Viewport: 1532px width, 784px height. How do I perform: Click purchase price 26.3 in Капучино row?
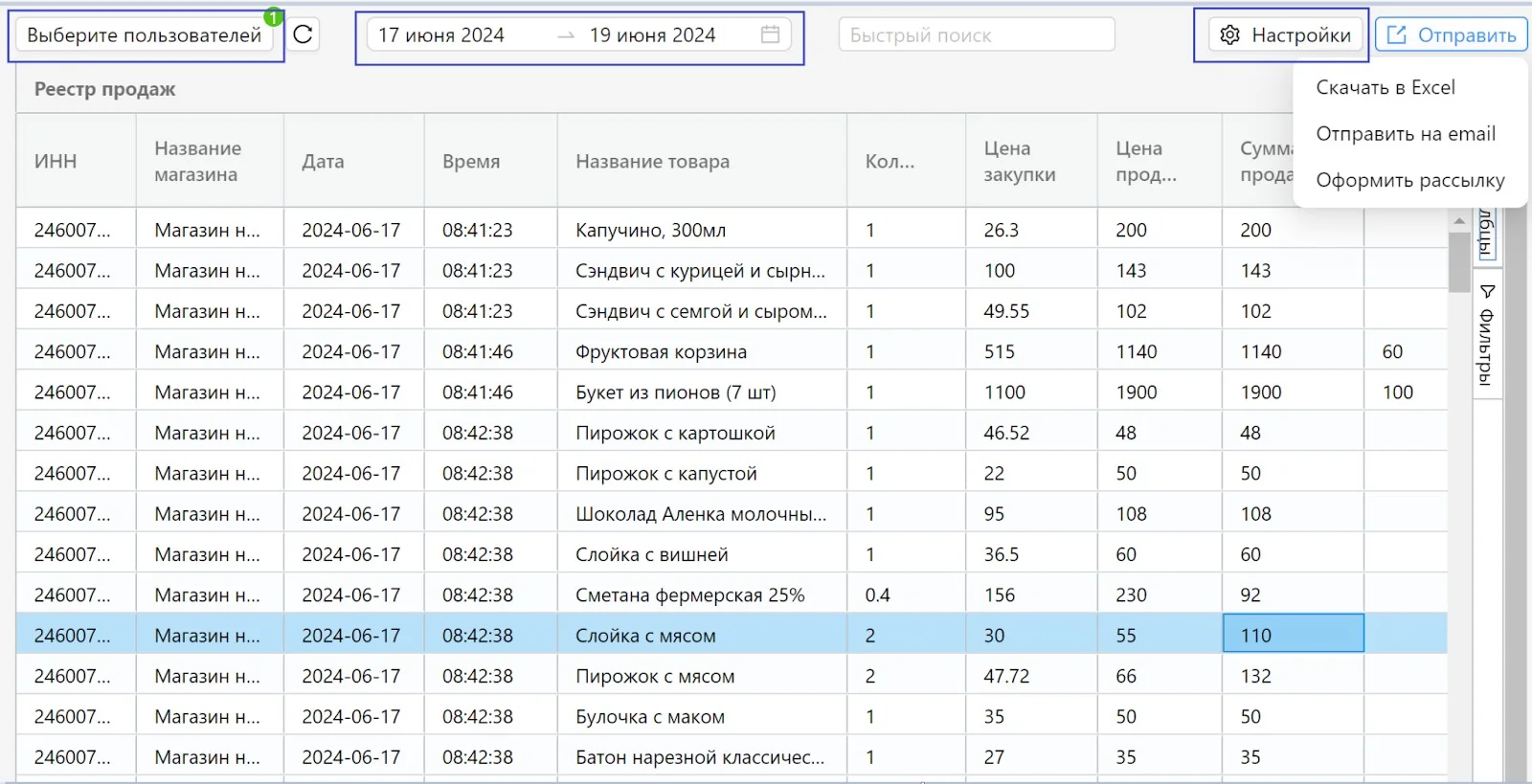[1031, 230]
